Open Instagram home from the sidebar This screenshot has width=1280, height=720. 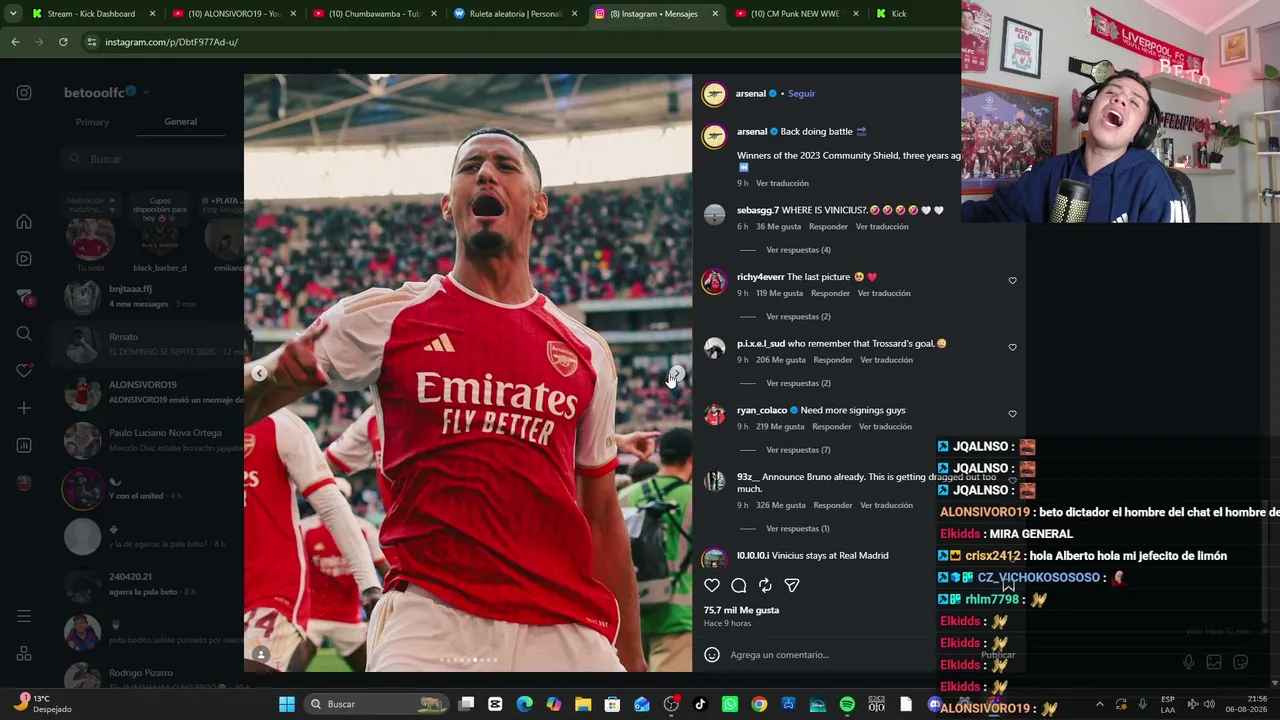24,222
